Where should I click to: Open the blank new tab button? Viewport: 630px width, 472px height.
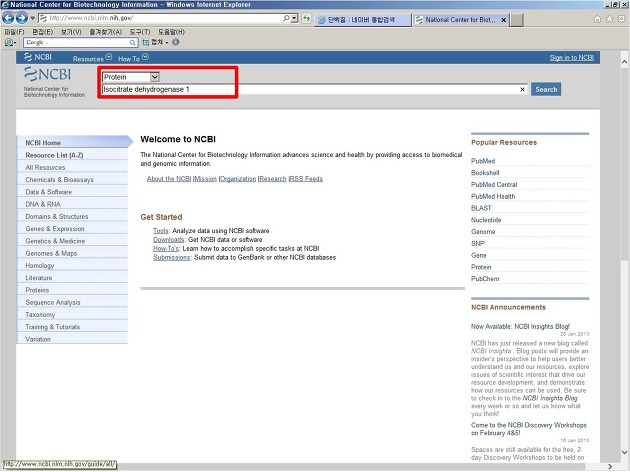517,20
